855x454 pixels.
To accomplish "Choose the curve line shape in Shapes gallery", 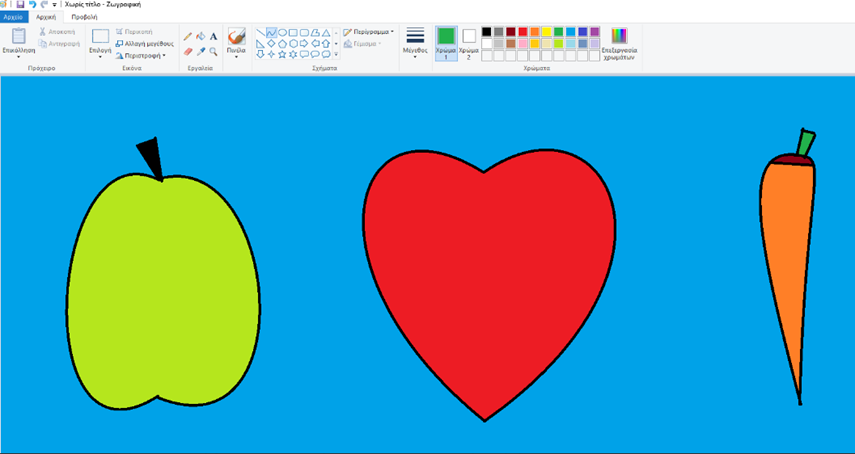I will (x=272, y=33).
